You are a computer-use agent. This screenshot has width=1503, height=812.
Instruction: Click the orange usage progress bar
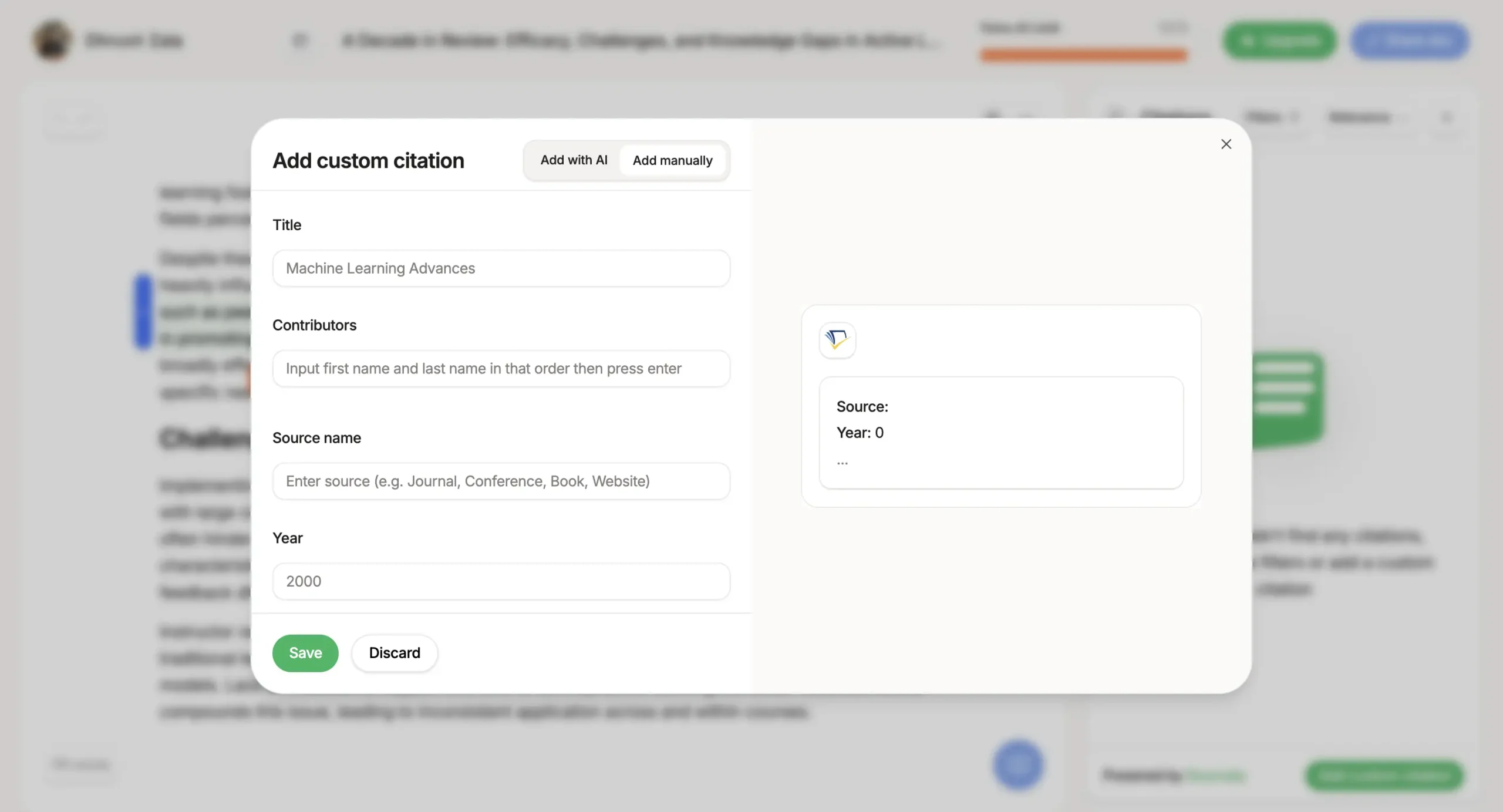point(1083,55)
